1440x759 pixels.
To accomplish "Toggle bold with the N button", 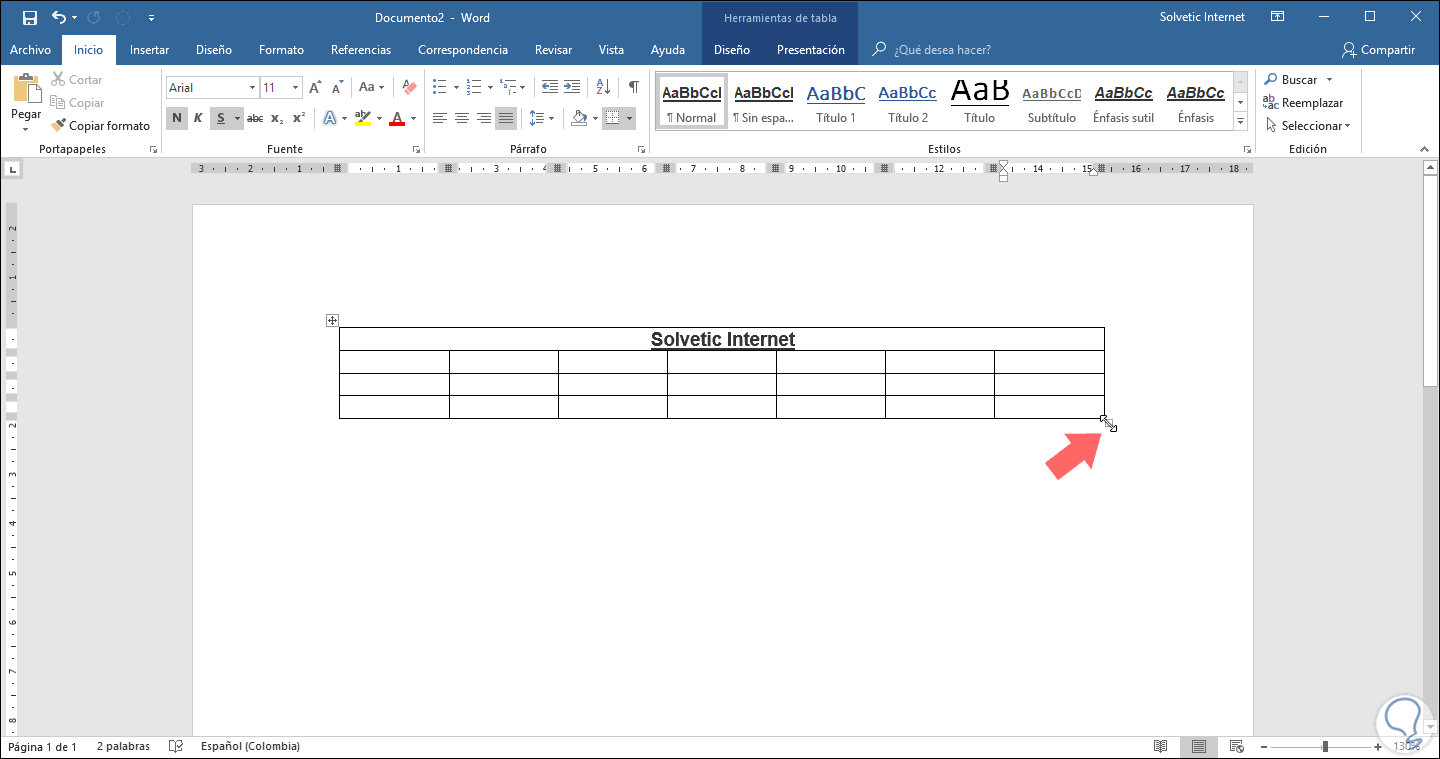I will [177, 119].
